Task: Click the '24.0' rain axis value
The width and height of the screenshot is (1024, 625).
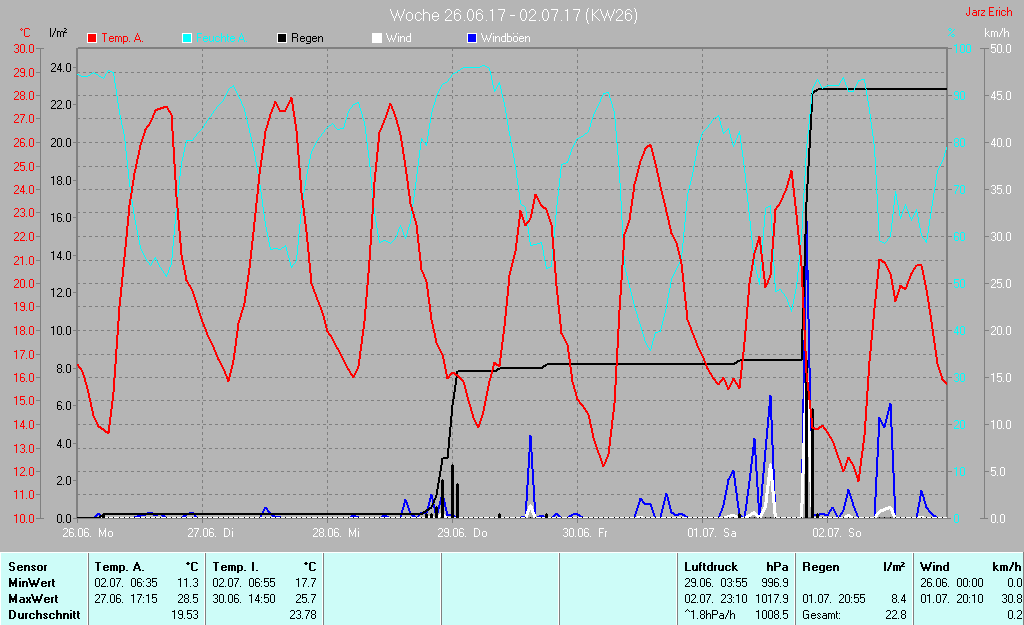Action: (61, 68)
